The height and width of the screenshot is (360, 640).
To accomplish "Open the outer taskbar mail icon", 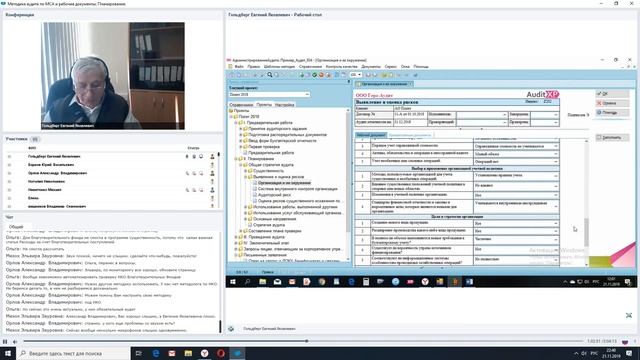I will coord(172,353).
